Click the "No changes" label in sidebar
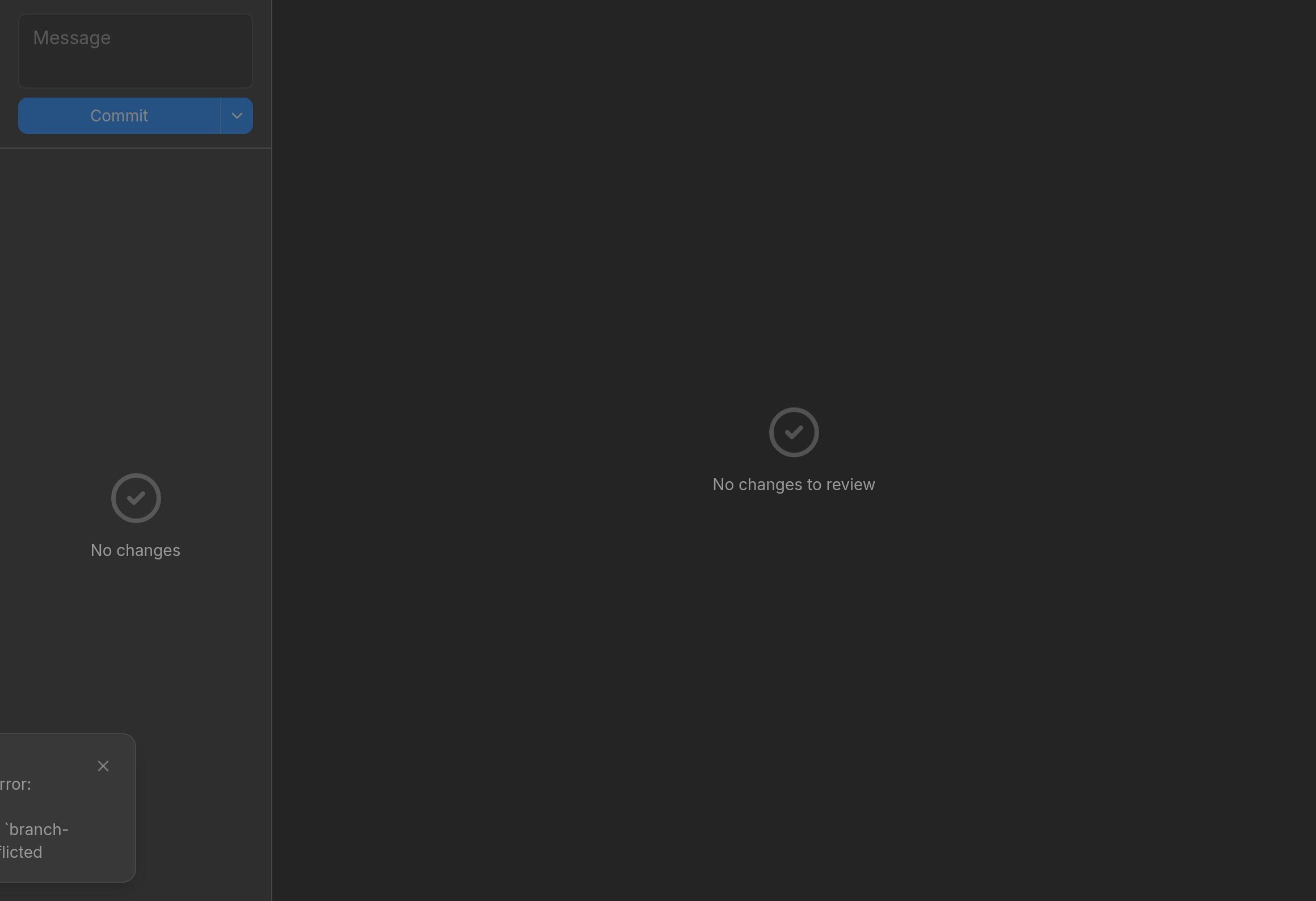 (x=136, y=550)
